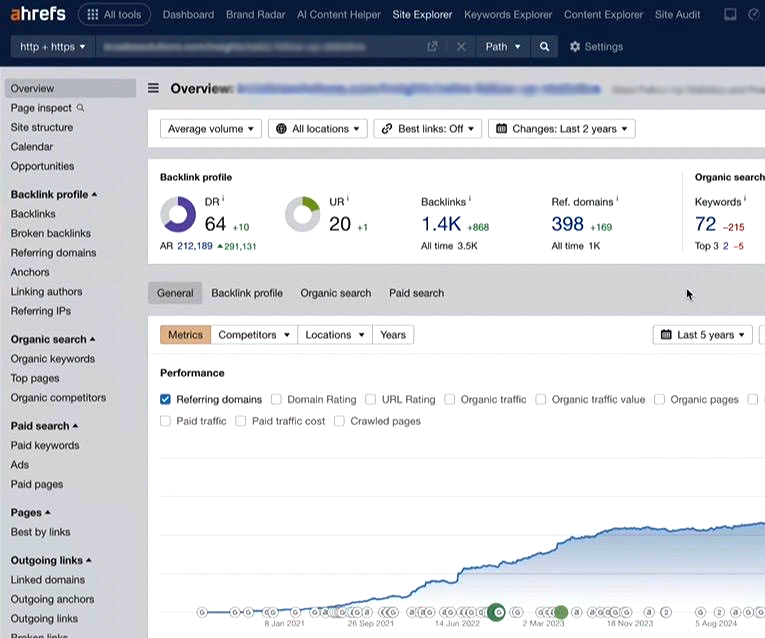
Task: Open the URL in new tab icon
Action: coord(432,47)
